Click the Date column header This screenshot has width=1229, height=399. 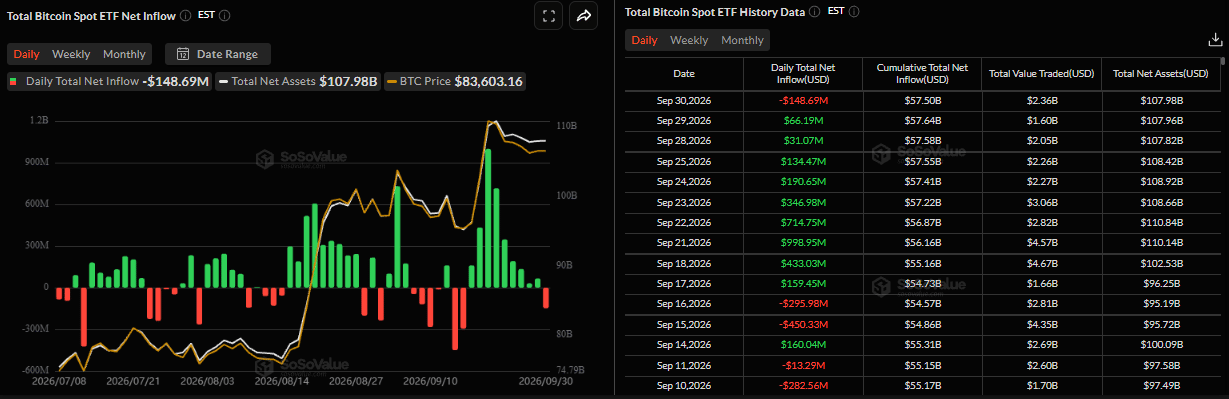click(684, 74)
